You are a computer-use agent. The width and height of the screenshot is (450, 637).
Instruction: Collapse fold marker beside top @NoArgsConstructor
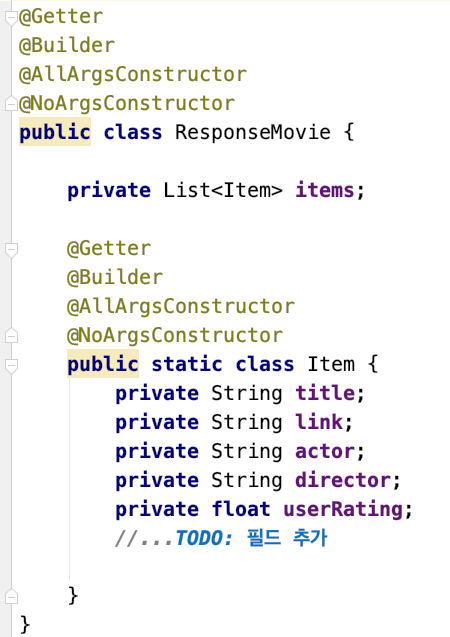[x=11, y=104]
